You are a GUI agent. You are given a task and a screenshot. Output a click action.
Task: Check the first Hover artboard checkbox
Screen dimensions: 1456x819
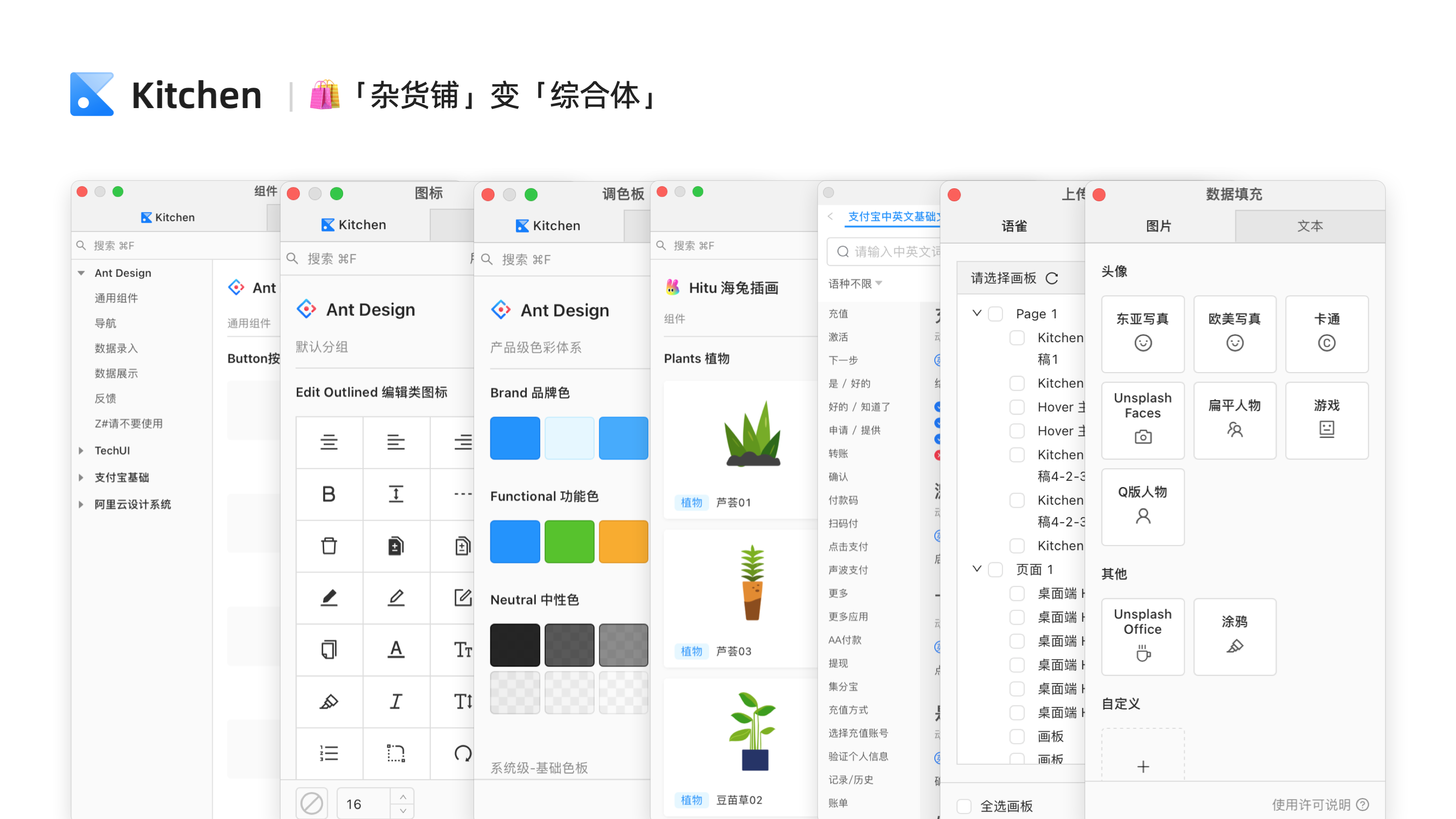[1016, 407]
